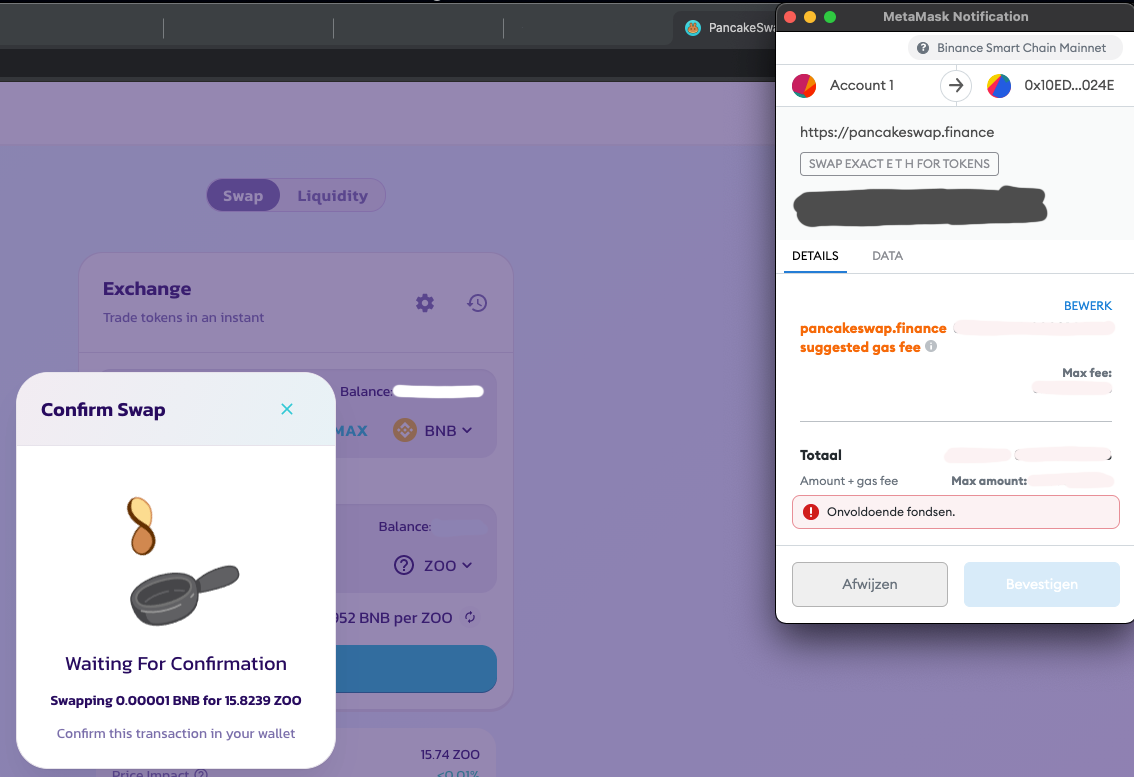
Task: Select the DETAILS tab in MetaMask
Action: pyautogui.click(x=815, y=256)
